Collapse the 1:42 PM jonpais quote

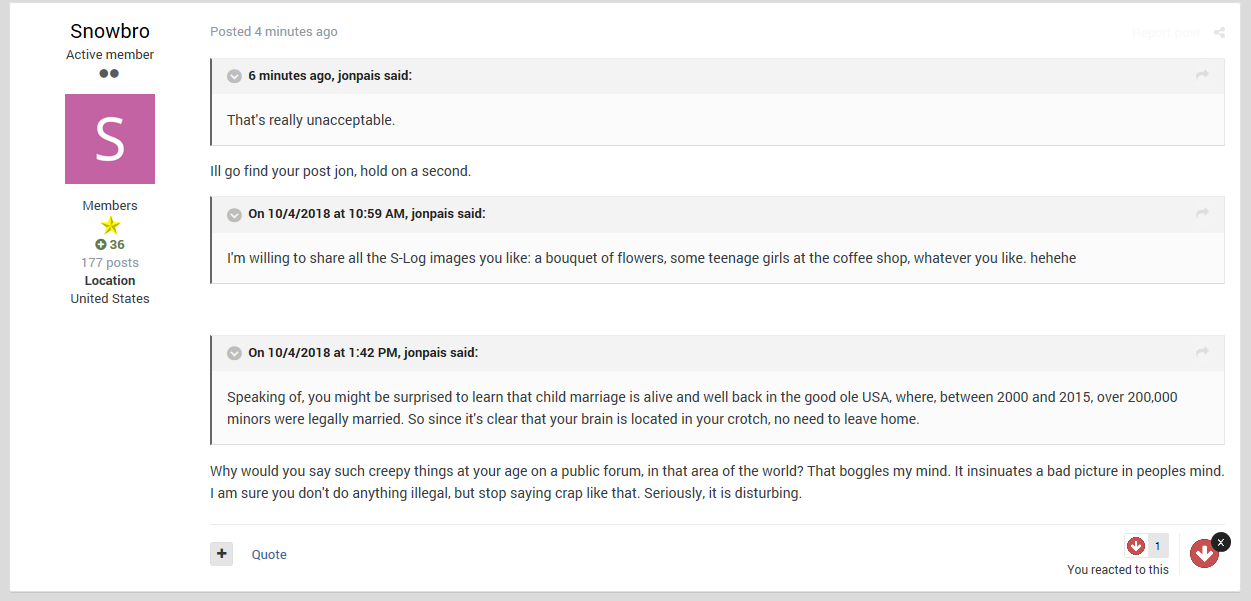pos(235,353)
